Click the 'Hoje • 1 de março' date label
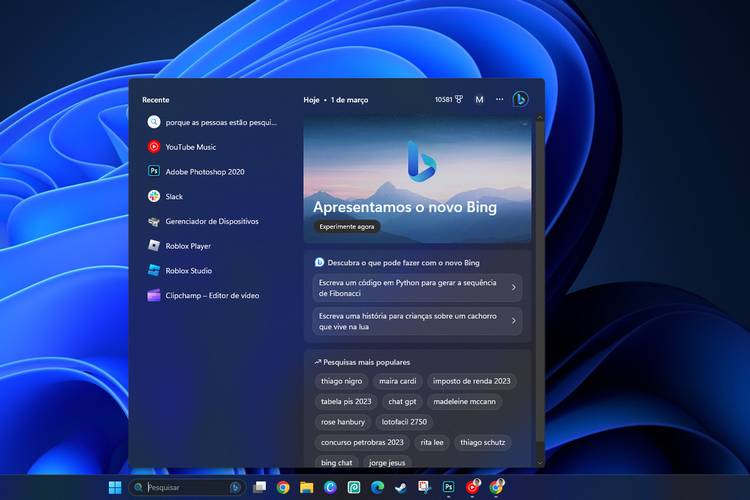The height and width of the screenshot is (500, 750). (x=336, y=100)
